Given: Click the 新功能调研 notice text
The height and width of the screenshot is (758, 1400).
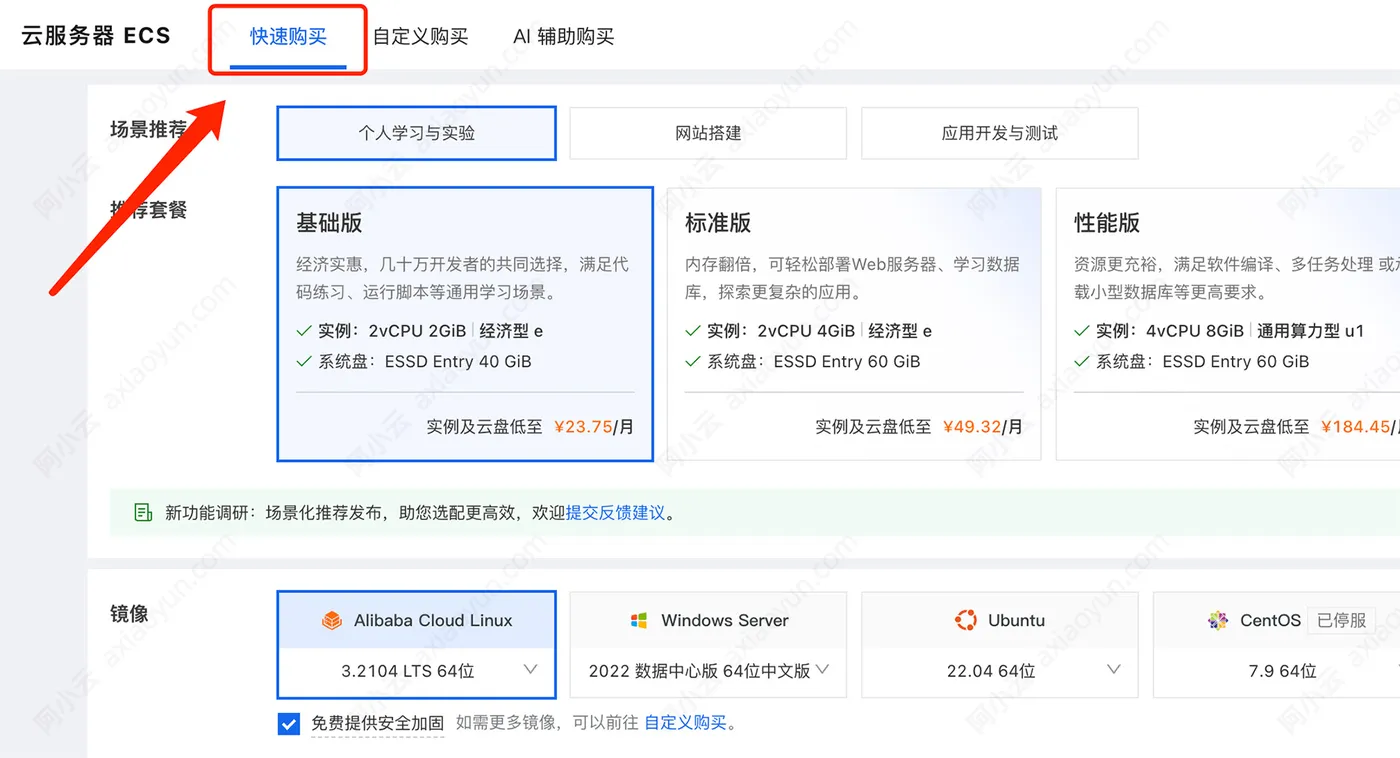Looking at the screenshot, I should pyautogui.click(x=421, y=513).
